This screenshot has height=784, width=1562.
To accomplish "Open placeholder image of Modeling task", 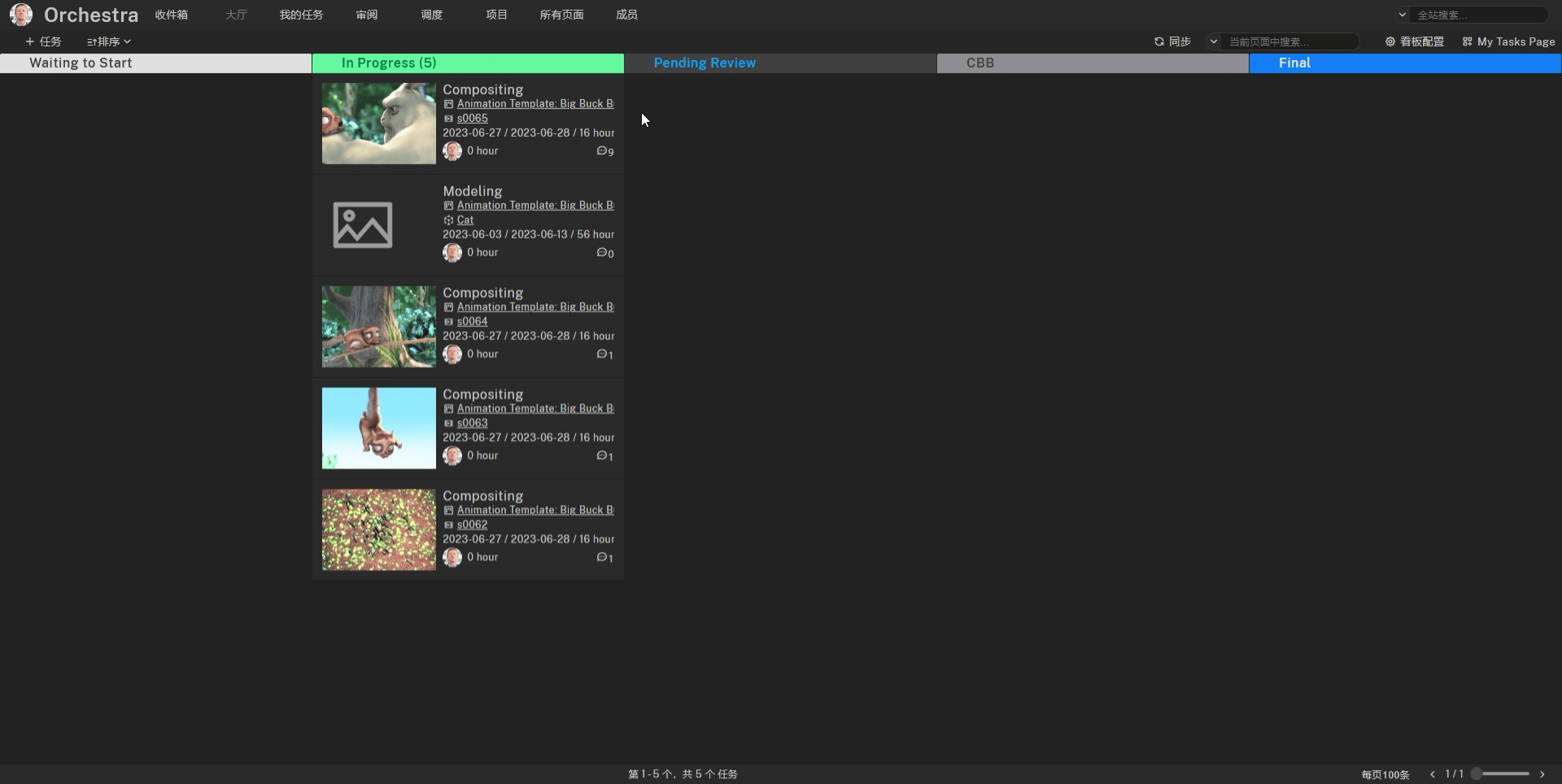I will click(363, 225).
